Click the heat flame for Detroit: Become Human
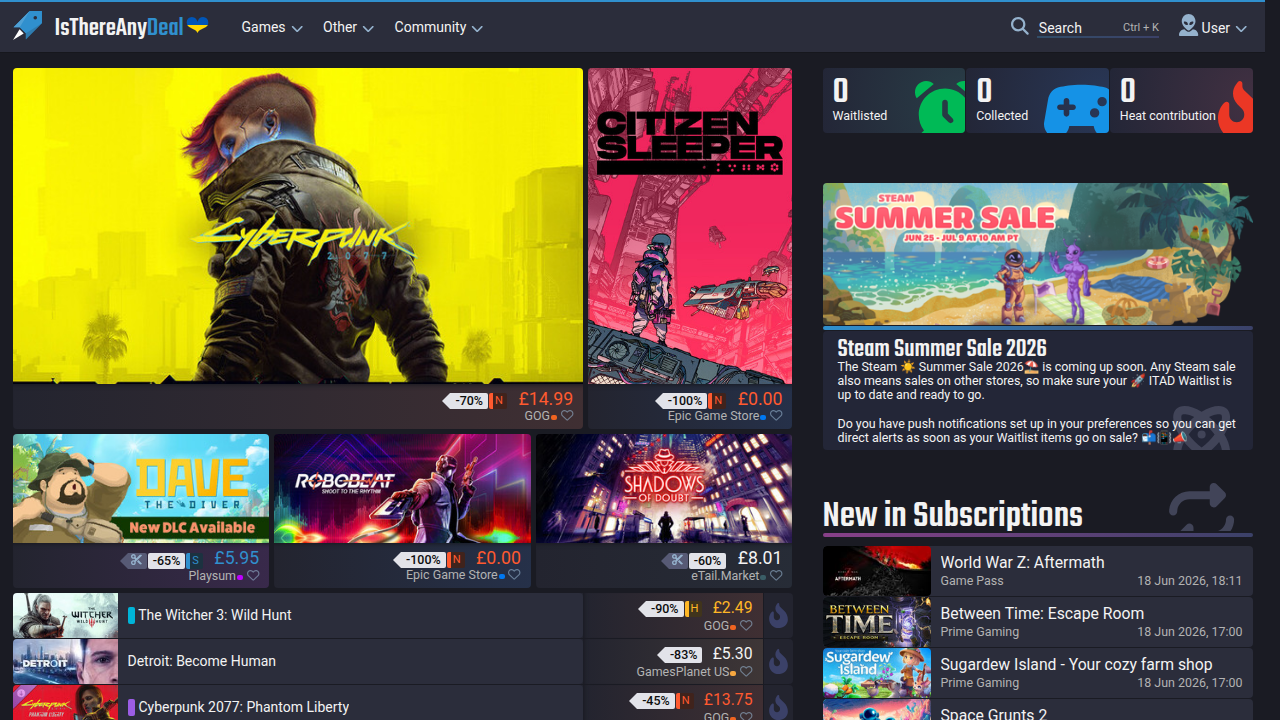The image size is (1280, 720). (779, 662)
